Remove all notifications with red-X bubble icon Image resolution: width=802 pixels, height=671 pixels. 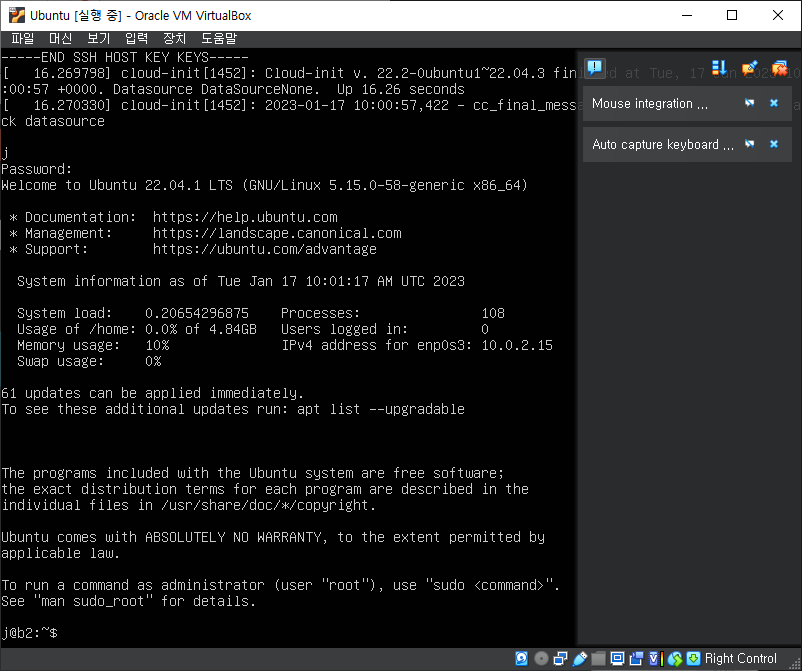pos(779,68)
